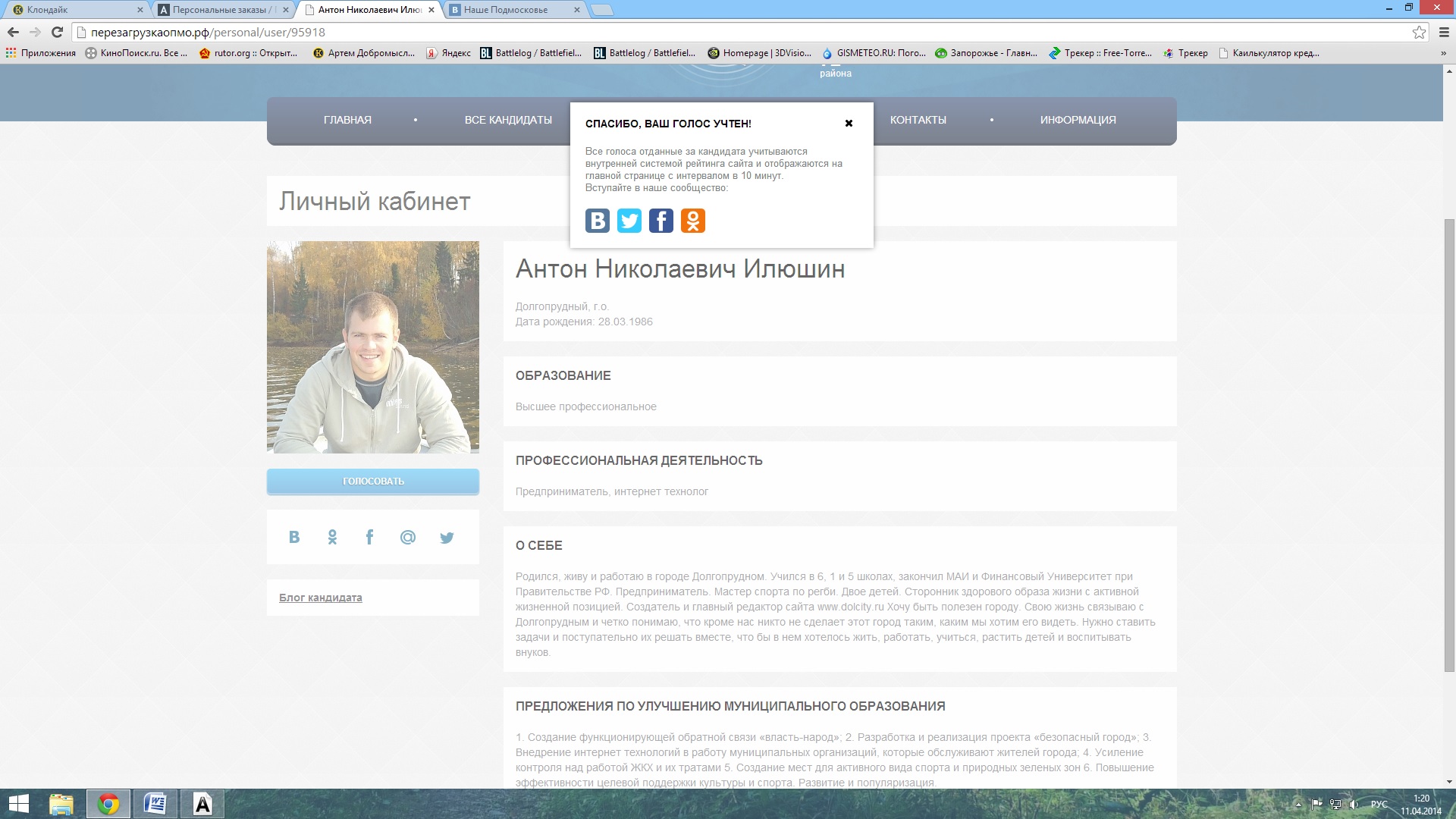The height and width of the screenshot is (819, 1456).
Task: Open ГЛАВНАЯ in site navigation
Action: [347, 120]
